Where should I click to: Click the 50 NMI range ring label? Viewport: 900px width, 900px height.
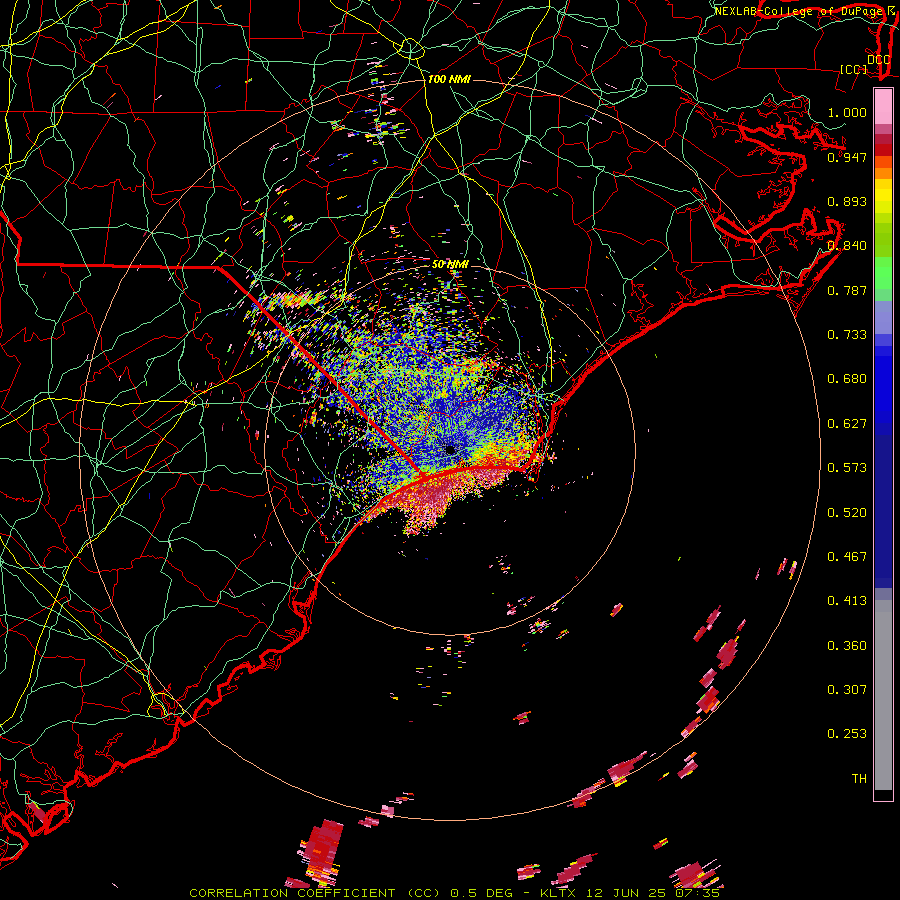[x=450, y=264]
